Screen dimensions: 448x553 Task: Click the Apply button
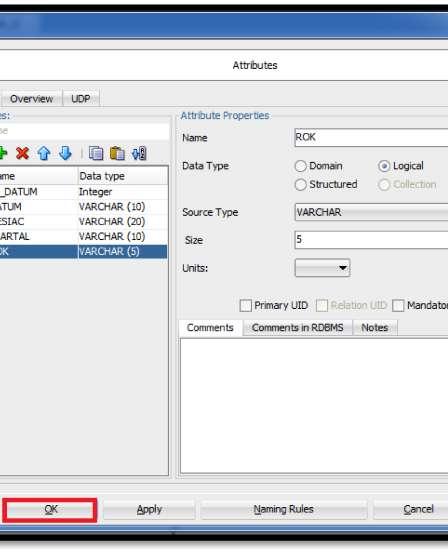pyautogui.click(x=149, y=509)
